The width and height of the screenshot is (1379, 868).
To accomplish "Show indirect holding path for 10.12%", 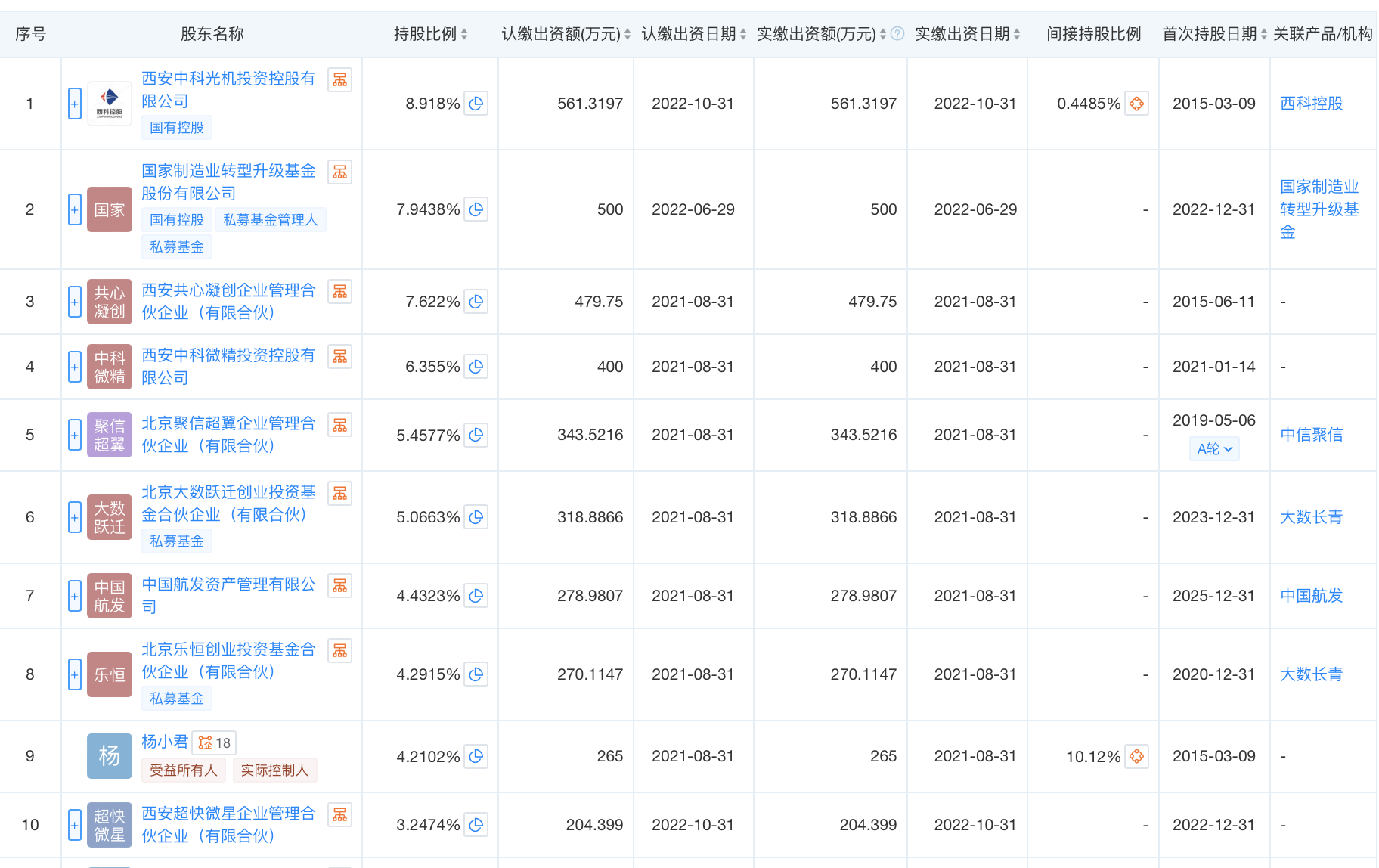I will pos(1136,756).
